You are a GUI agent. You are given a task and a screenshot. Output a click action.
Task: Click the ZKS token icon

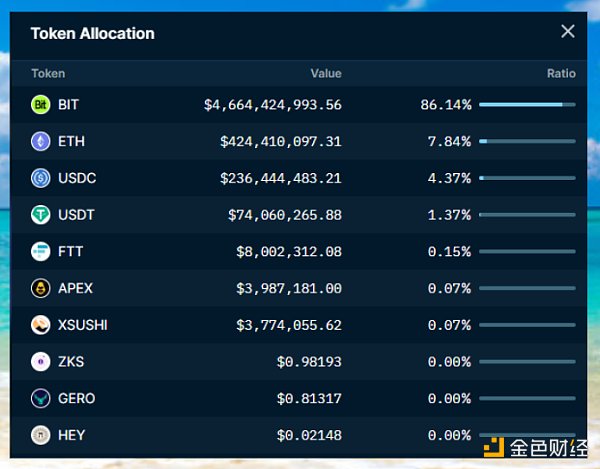(41, 362)
